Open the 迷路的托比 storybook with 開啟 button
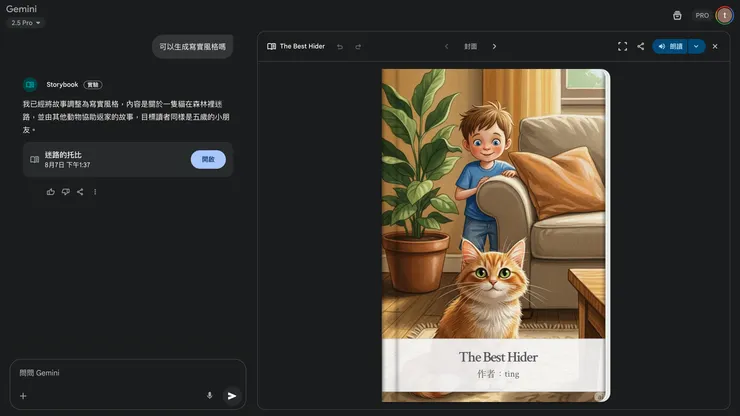 pyautogui.click(x=208, y=160)
